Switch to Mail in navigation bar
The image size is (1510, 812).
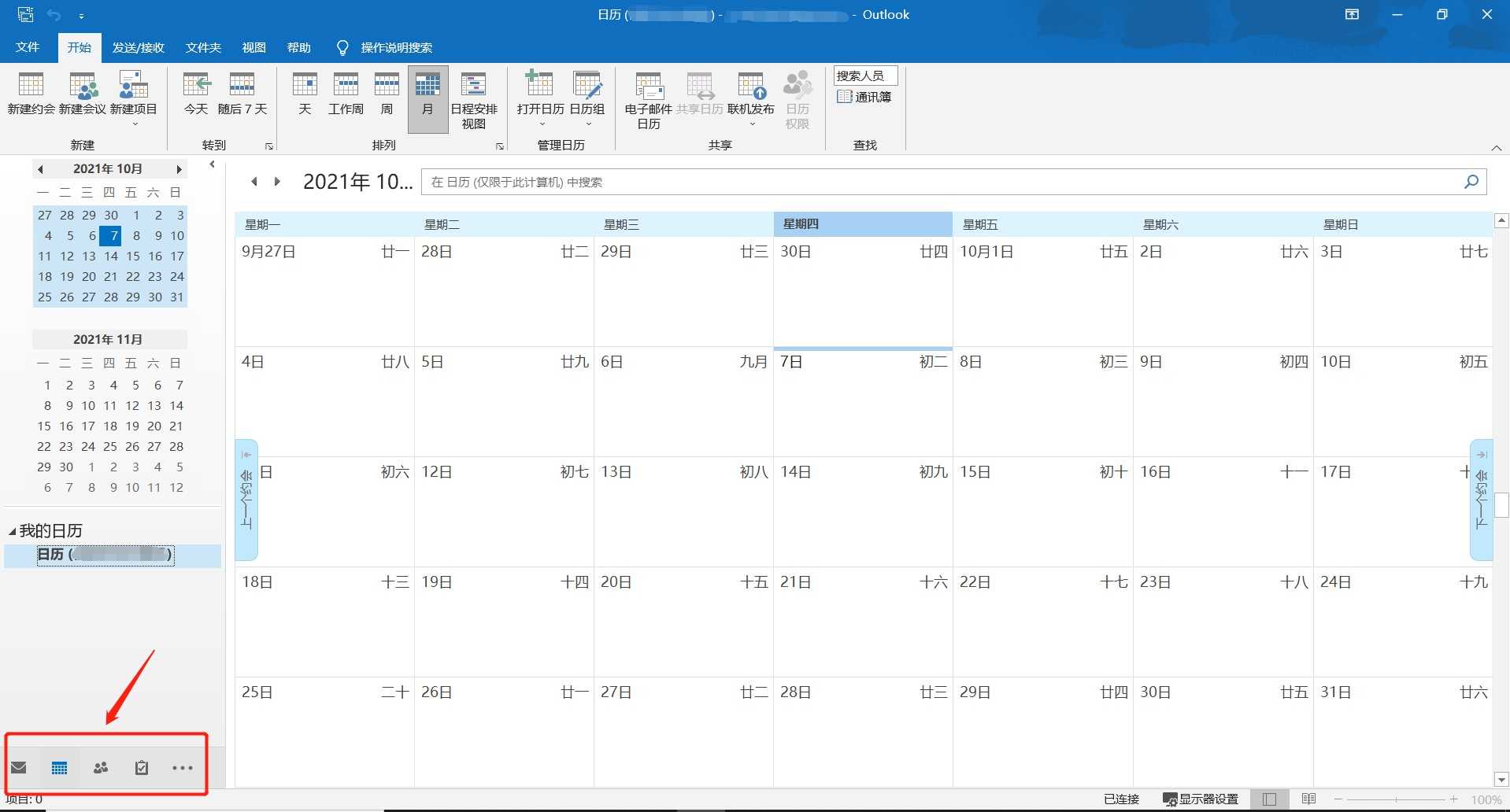(18, 768)
